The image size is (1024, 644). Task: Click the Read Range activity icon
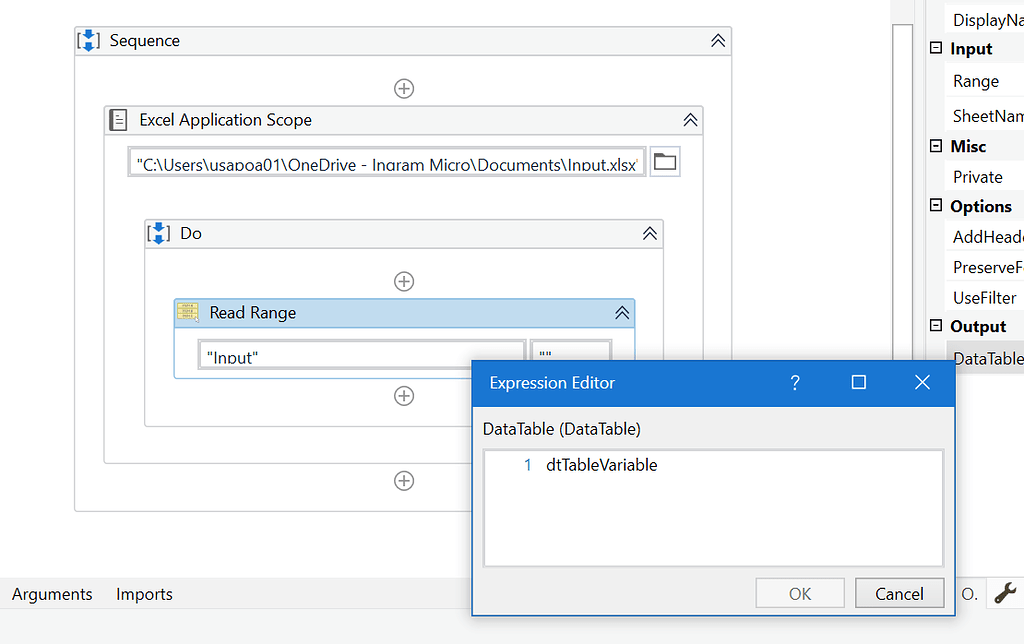click(188, 313)
